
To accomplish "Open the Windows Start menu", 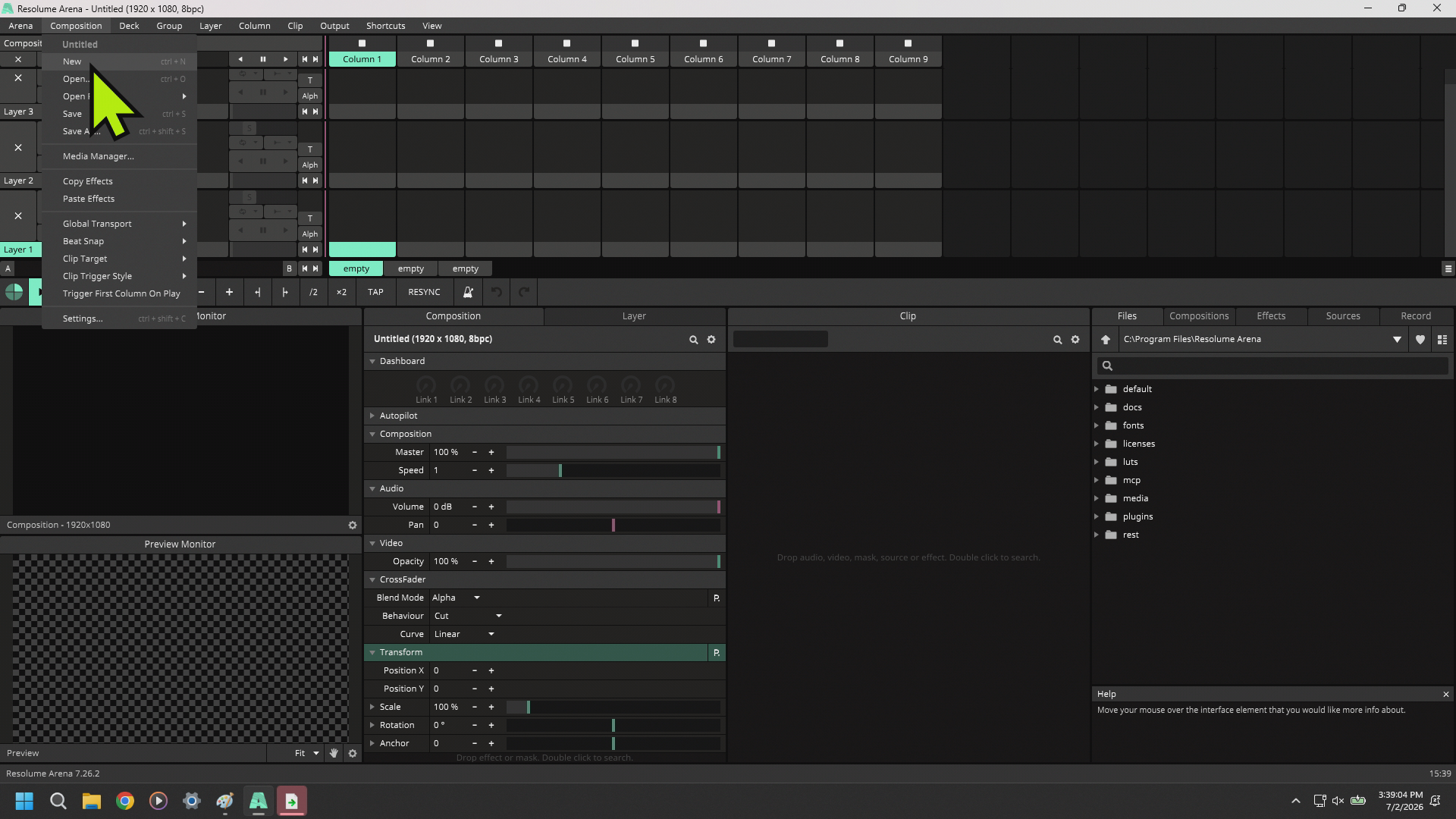I will pos(24,801).
